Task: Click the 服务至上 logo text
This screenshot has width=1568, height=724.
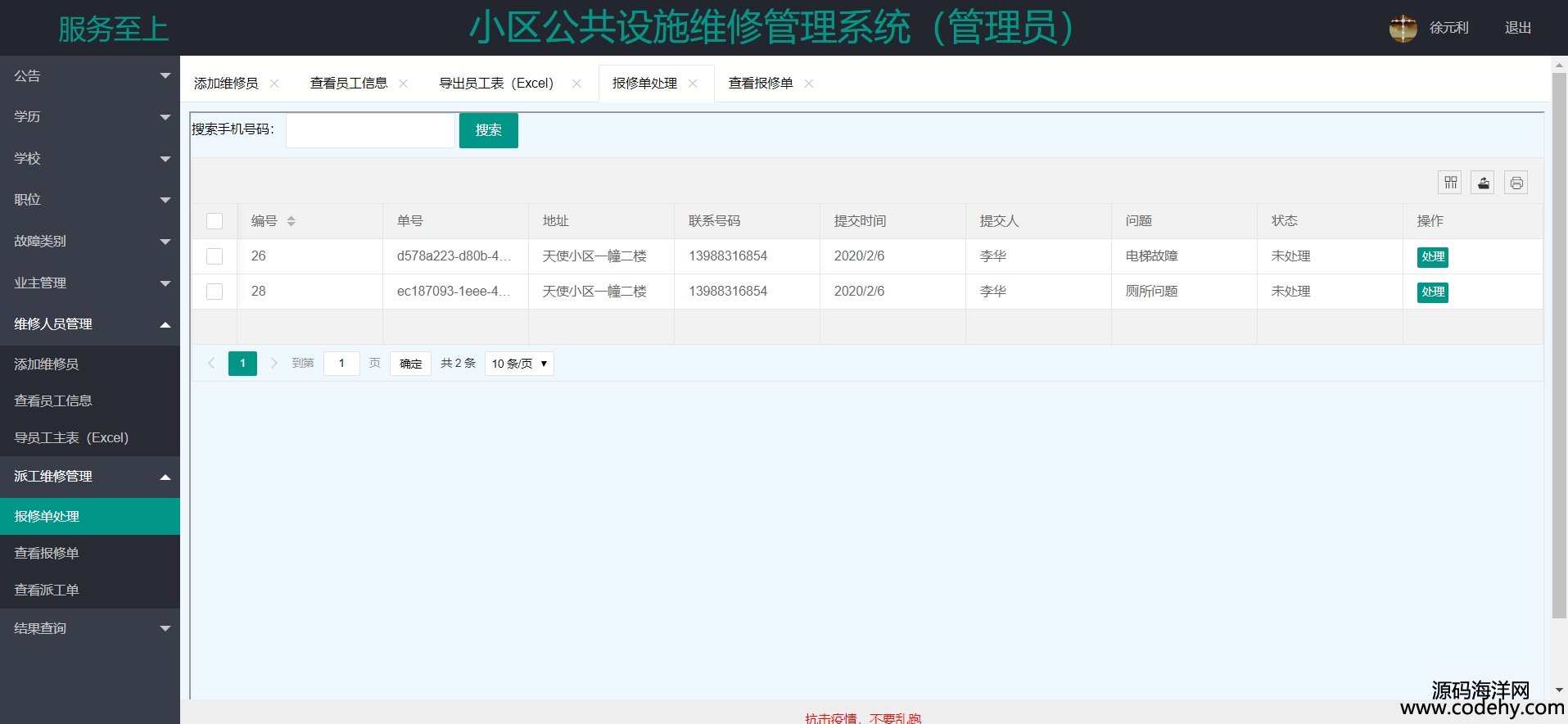Action: [x=113, y=29]
